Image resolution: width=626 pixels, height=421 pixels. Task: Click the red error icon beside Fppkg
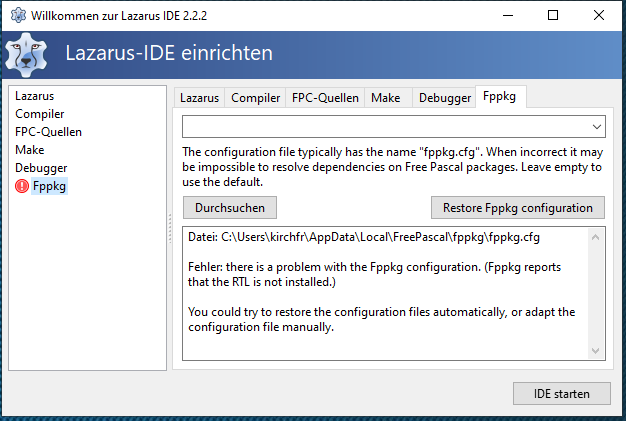click(22, 186)
